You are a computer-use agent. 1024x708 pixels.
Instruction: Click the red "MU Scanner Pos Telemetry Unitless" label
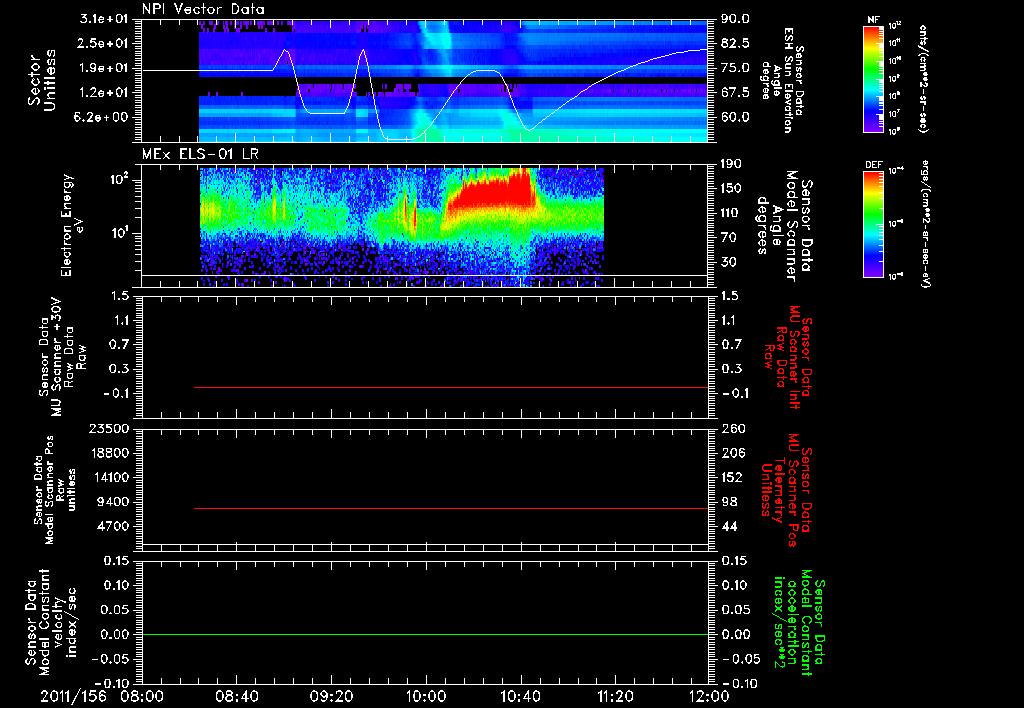(x=787, y=490)
